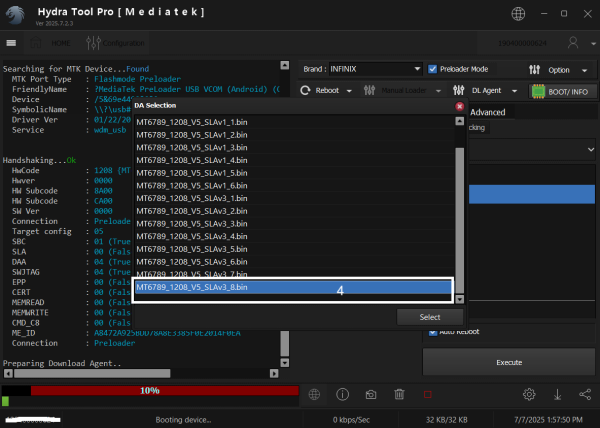Viewport: 600px width, 428px height.
Task: Click log scroll right arrow
Action: tap(274, 373)
